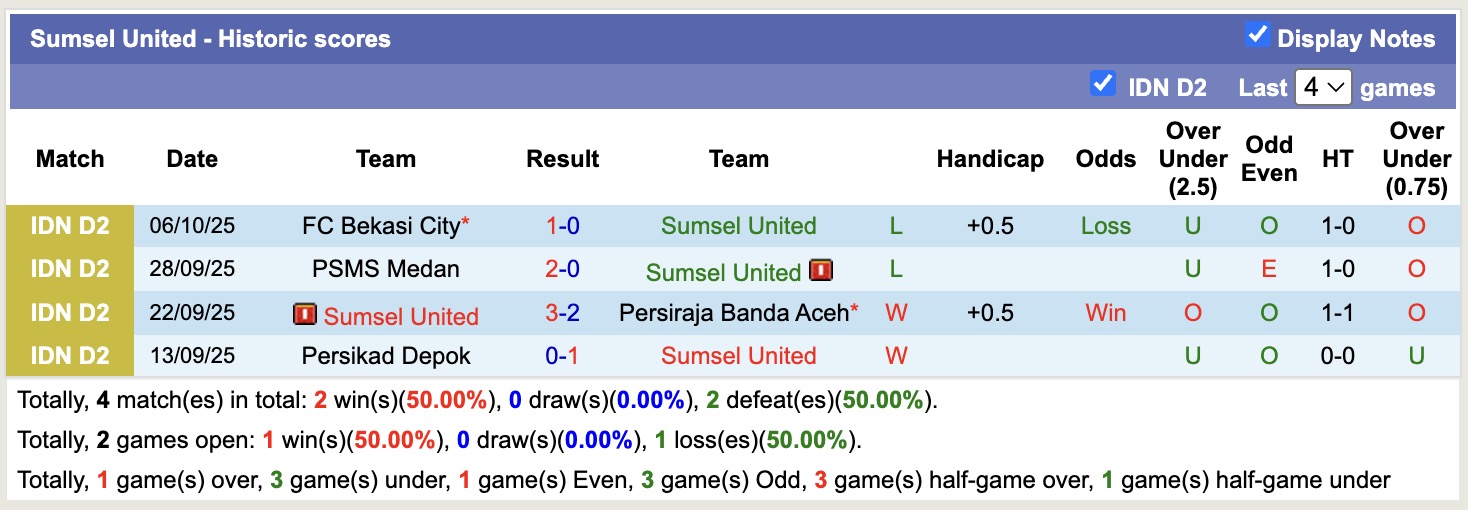Click the Odd Even column header
This screenshot has width=1468, height=510.
pyautogui.click(x=1269, y=159)
